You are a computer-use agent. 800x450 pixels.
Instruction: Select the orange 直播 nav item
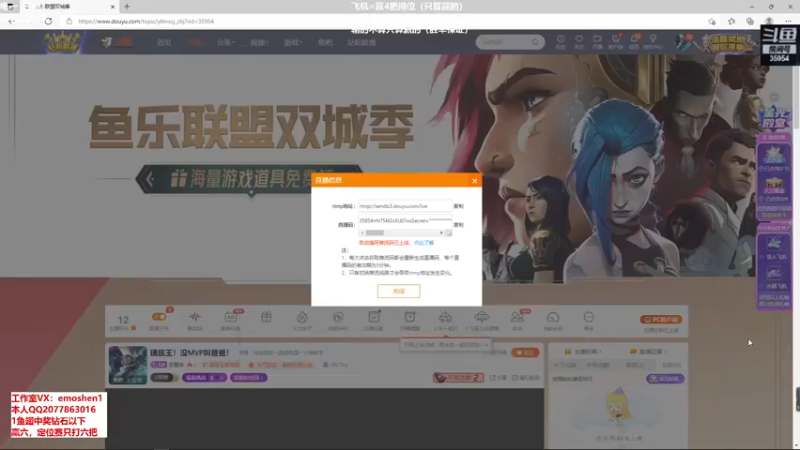point(194,42)
